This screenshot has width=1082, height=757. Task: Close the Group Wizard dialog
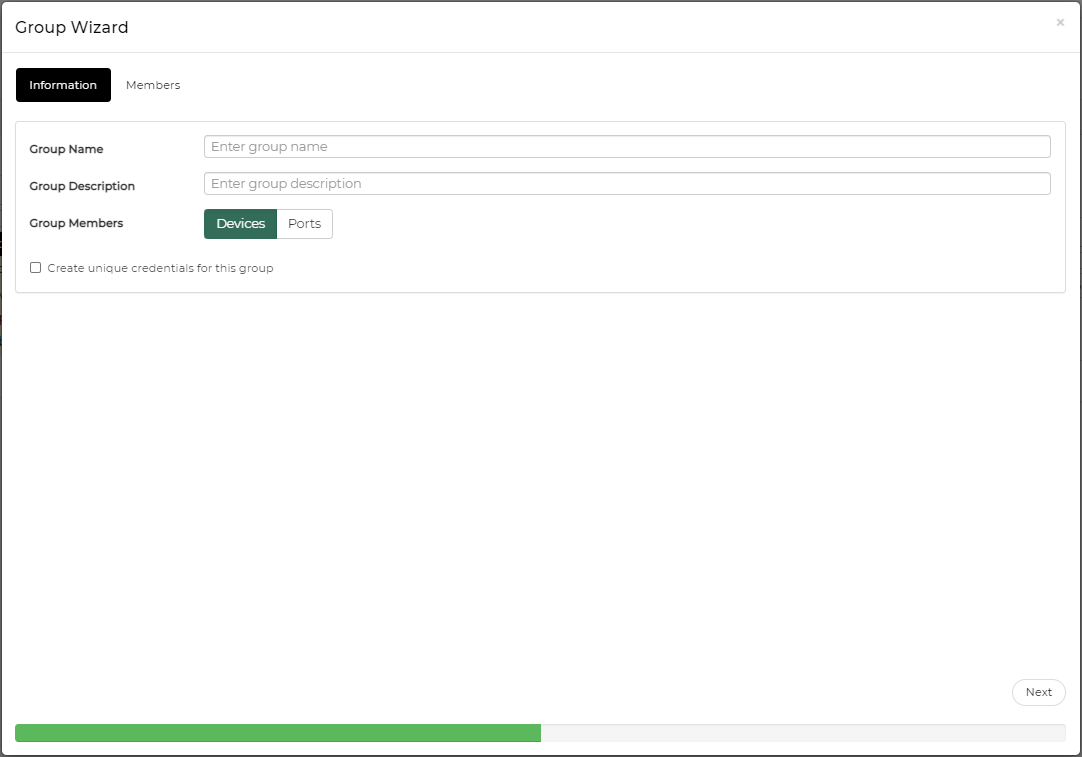(1060, 22)
